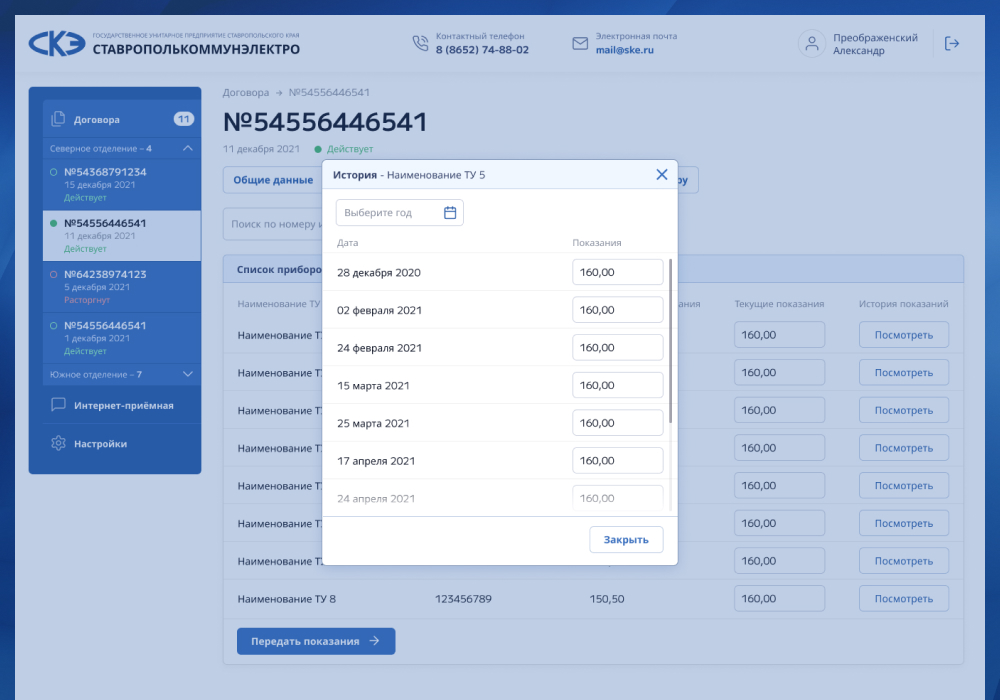Switch to Общие данные tab
This screenshot has width=1000, height=700.
pos(273,180)
